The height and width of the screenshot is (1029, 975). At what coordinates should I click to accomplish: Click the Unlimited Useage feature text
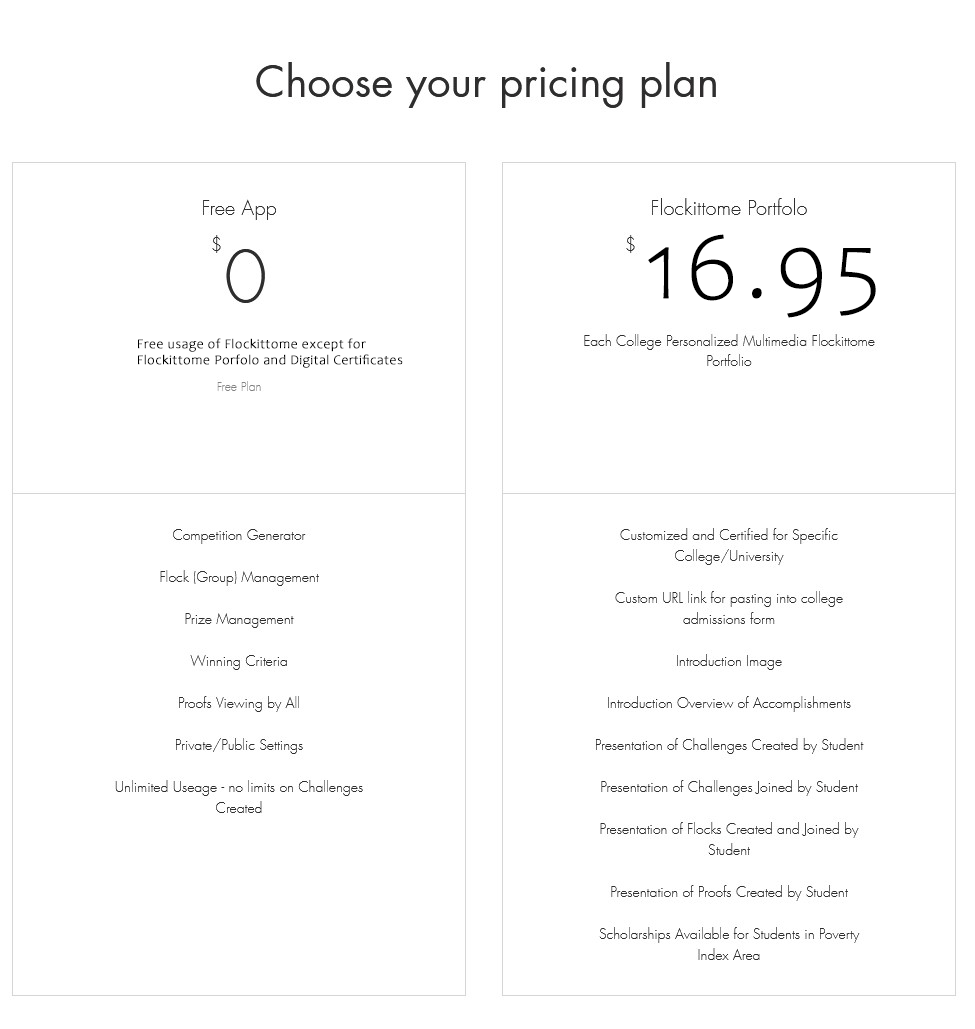pyautogui.click(x=239, y=797)
